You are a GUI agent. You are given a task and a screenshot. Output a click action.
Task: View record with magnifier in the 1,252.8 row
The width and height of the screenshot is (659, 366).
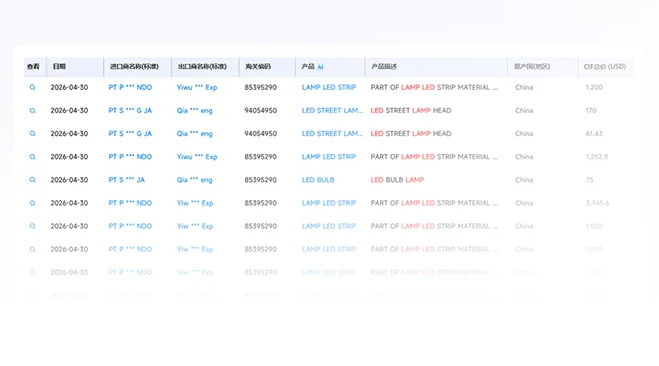click(32, 157)
